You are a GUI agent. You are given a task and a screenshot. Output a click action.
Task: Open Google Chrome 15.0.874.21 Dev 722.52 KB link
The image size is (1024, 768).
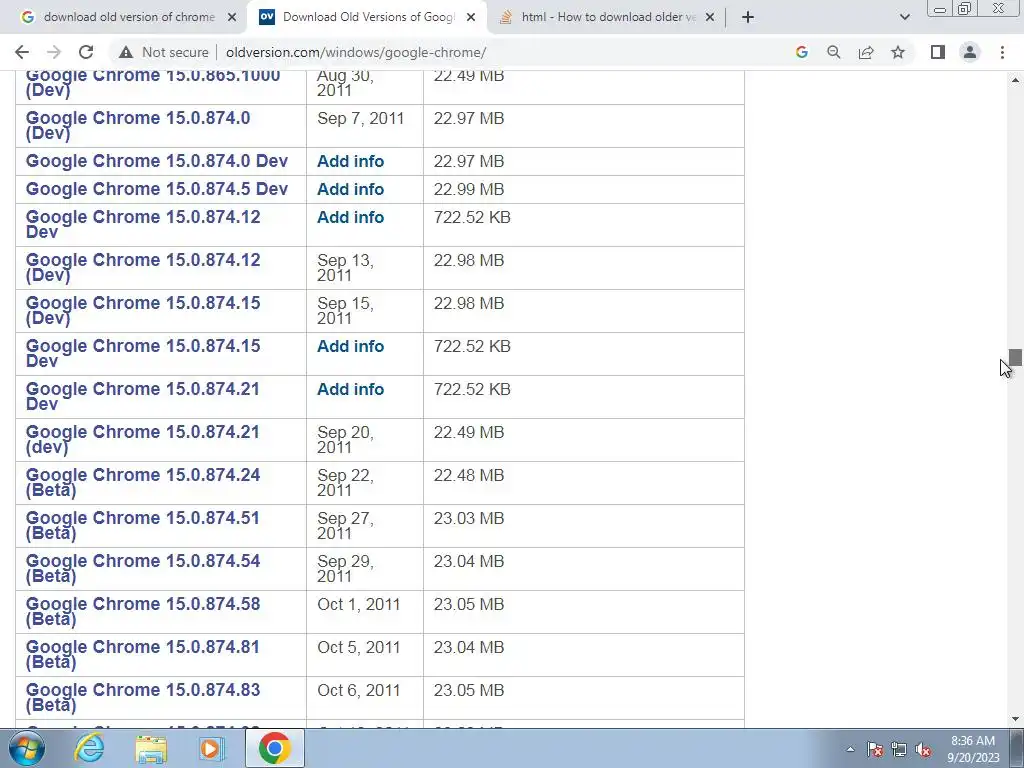click(x=142, y=396)
